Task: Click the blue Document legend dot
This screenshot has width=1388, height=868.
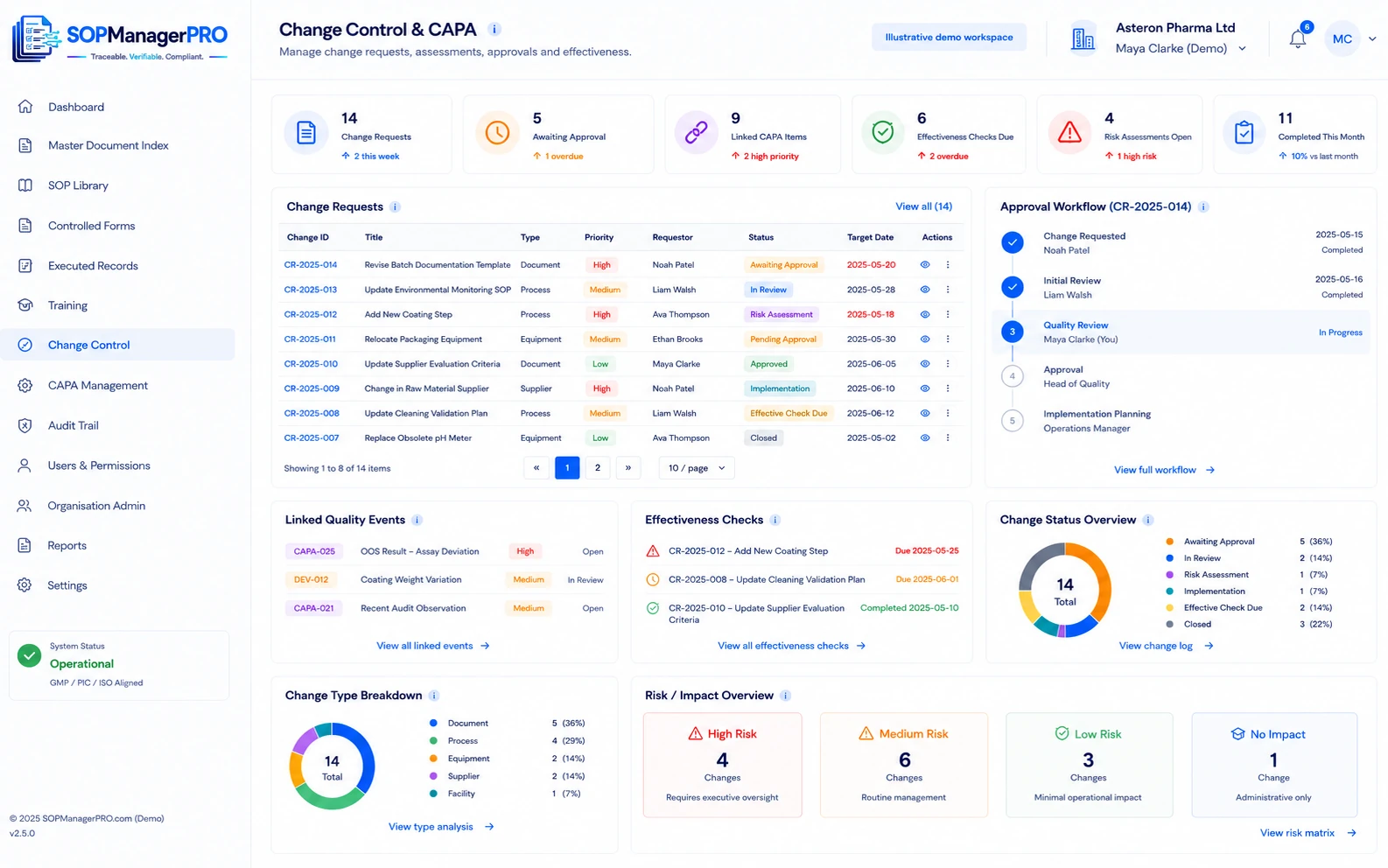Action: 433,724
